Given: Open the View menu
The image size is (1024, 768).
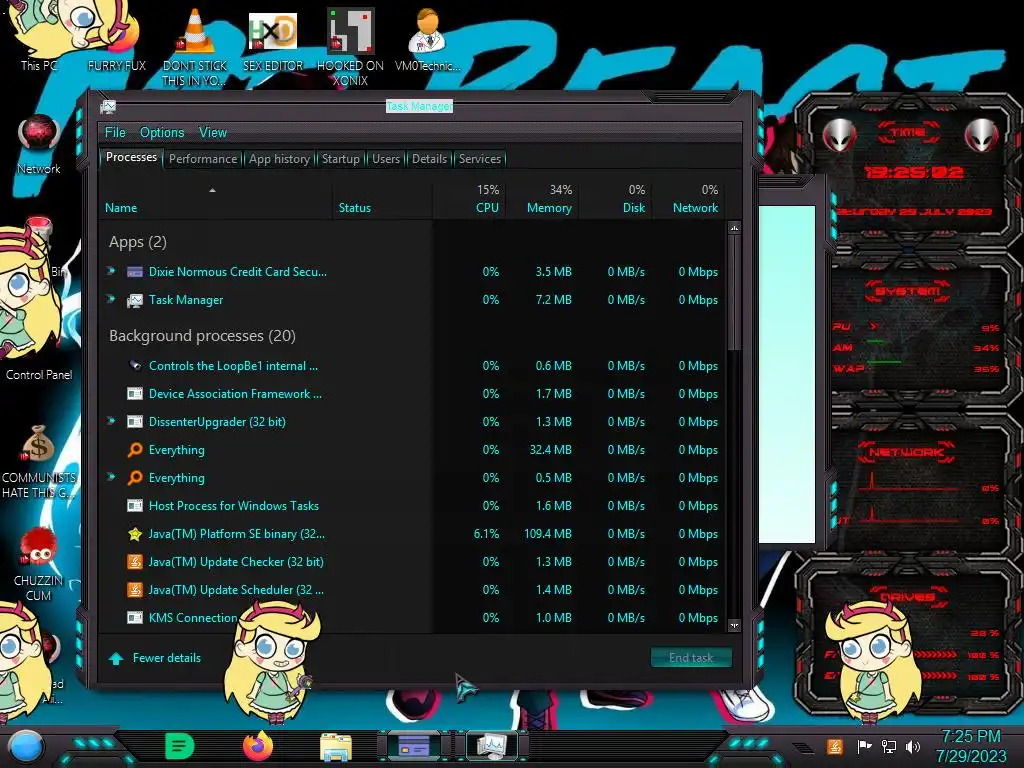Looking at the screenshot, I should 213,133.
